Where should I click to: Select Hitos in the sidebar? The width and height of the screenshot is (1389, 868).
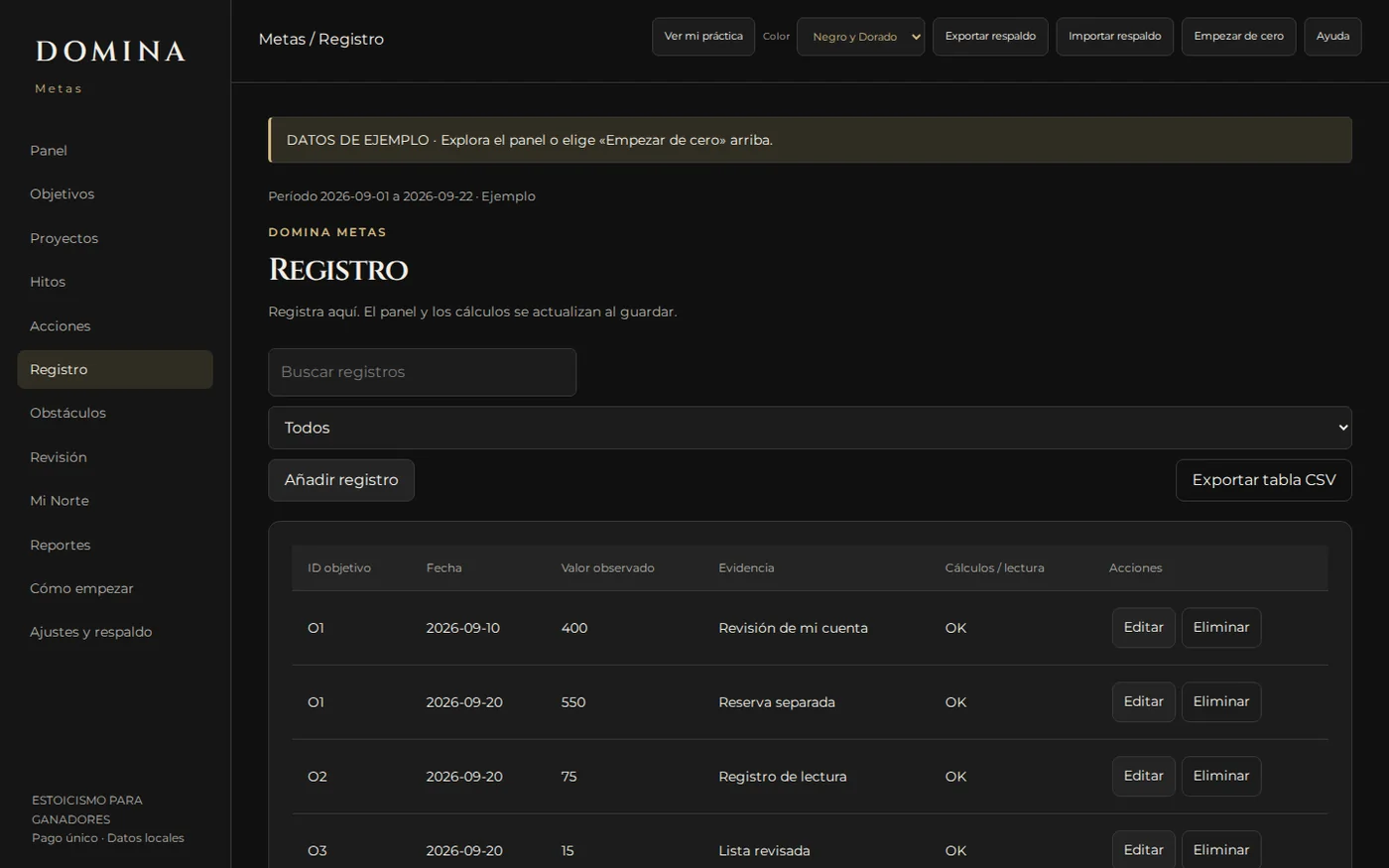114,282
